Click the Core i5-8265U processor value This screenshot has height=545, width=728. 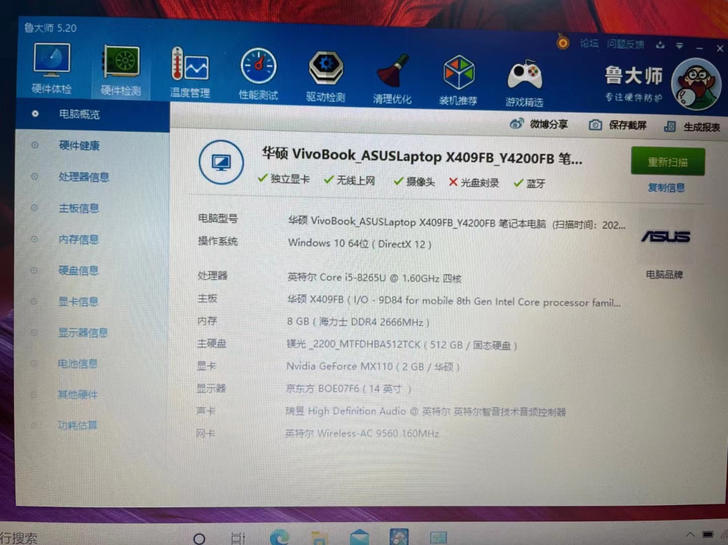point(374,278)
